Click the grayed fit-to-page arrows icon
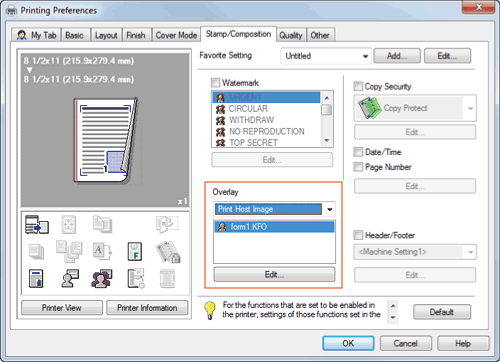Image resolution: width=500 pixels, height=362 pixels. 69,224
